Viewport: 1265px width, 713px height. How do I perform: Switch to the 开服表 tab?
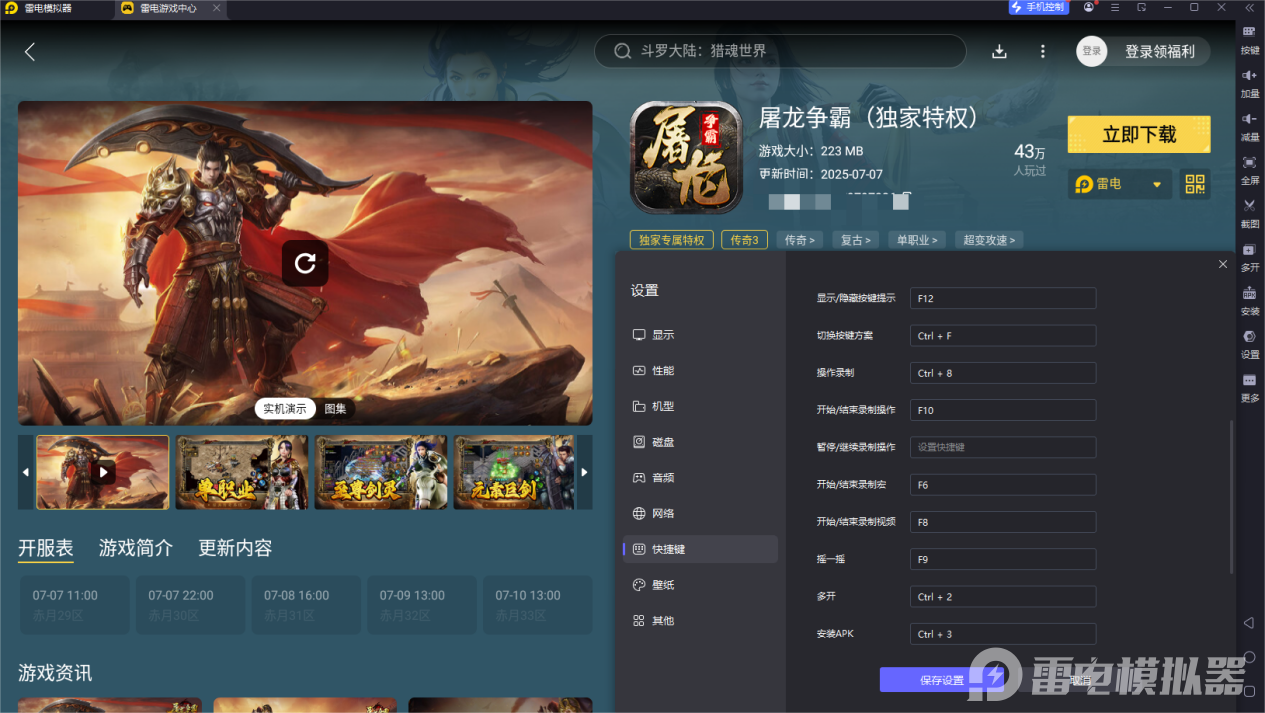coord(46,548)
